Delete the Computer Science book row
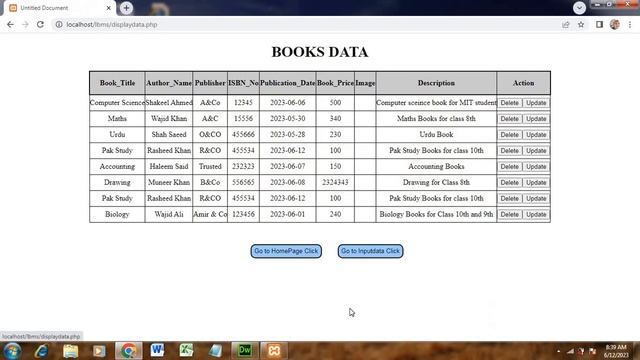This screenshot has width=640, height=360. (x=509, y=103)
